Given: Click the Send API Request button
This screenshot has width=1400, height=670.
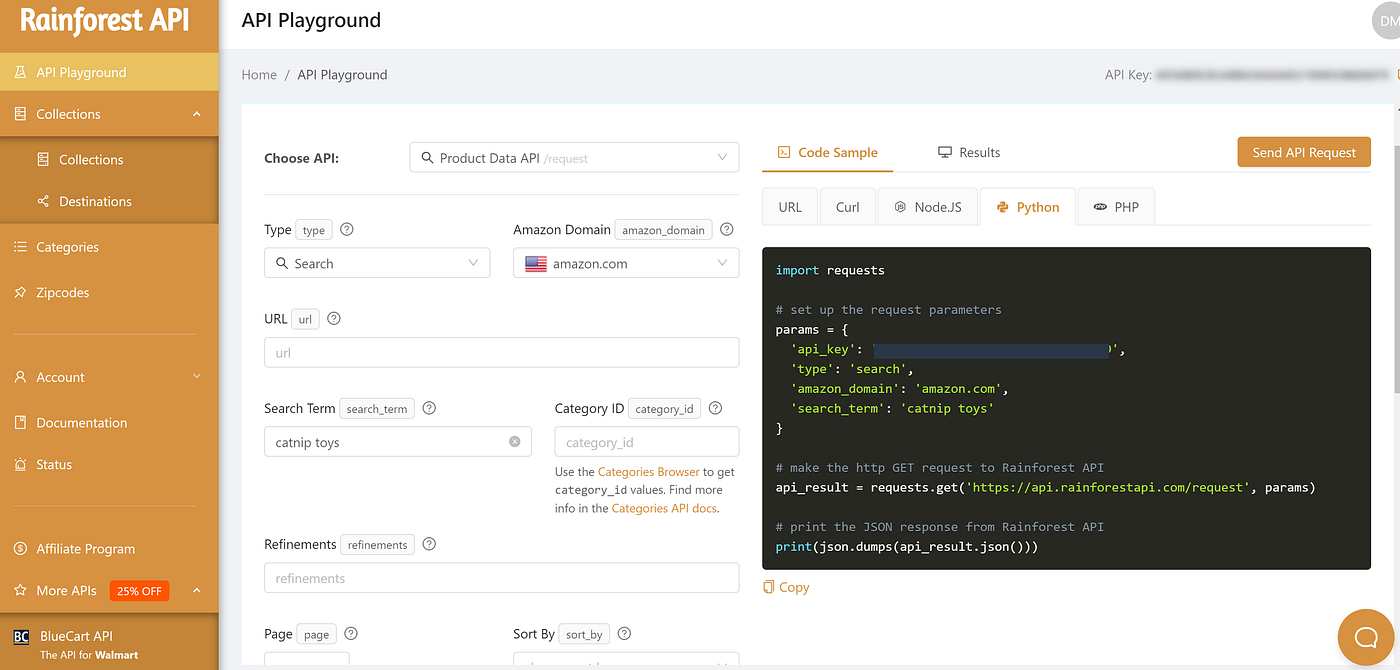Looking at the screenshot, I should [1304, 152].
